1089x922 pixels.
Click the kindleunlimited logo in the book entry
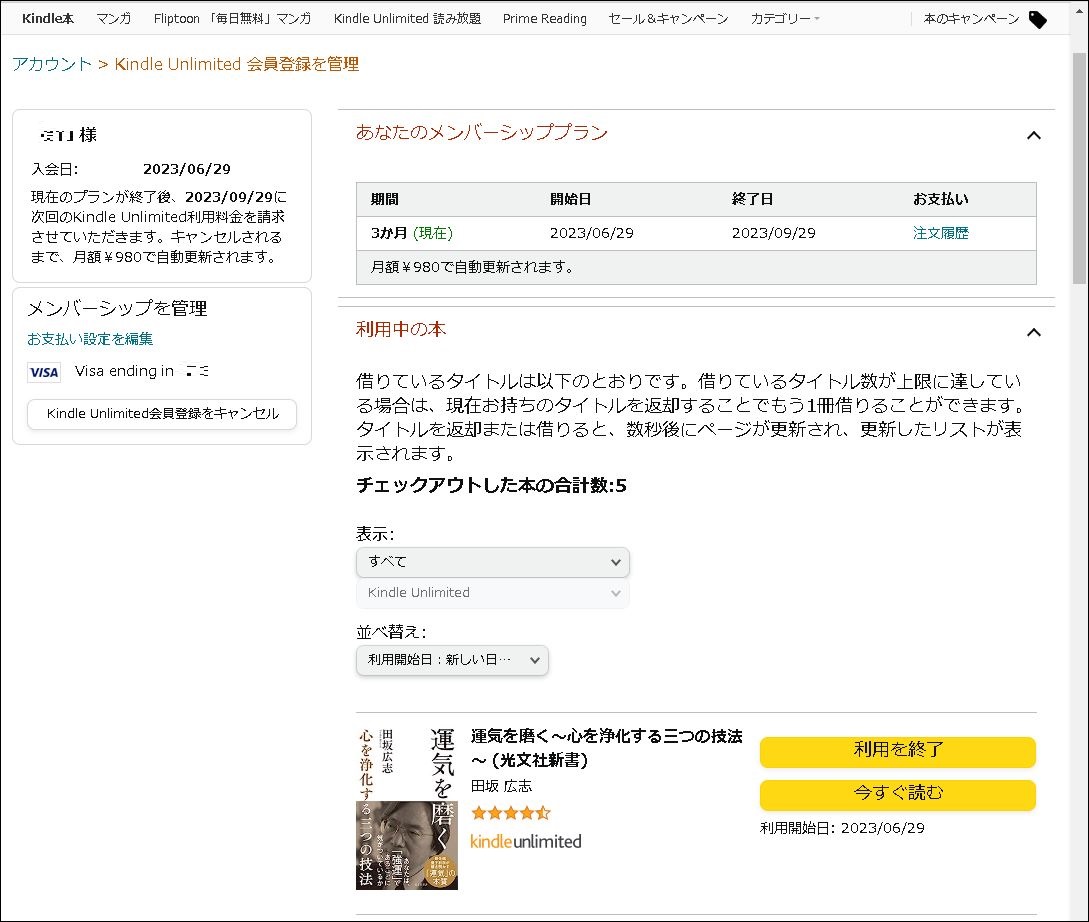click(526, 841)
